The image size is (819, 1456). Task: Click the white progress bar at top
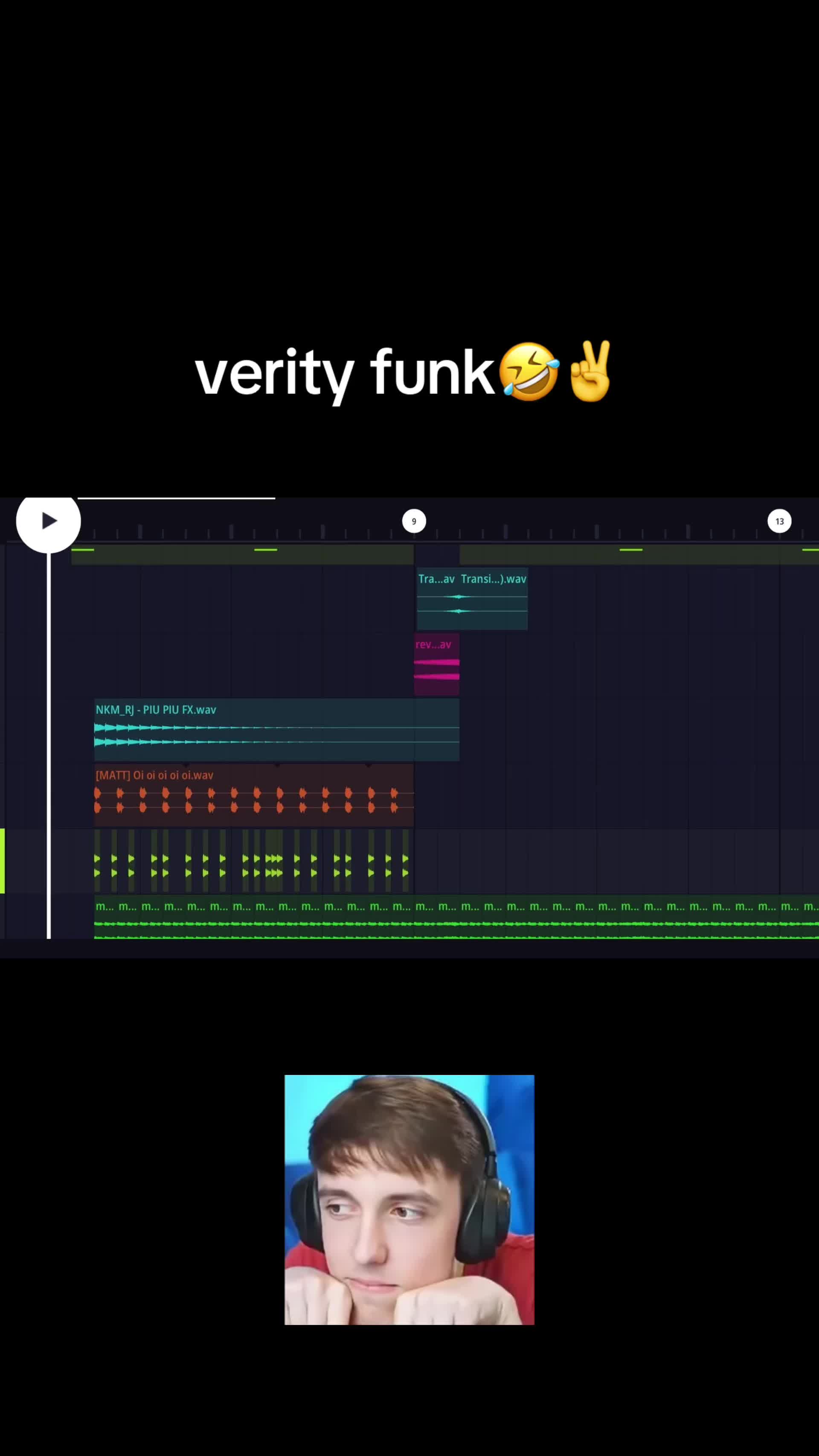tap(176, 498)
